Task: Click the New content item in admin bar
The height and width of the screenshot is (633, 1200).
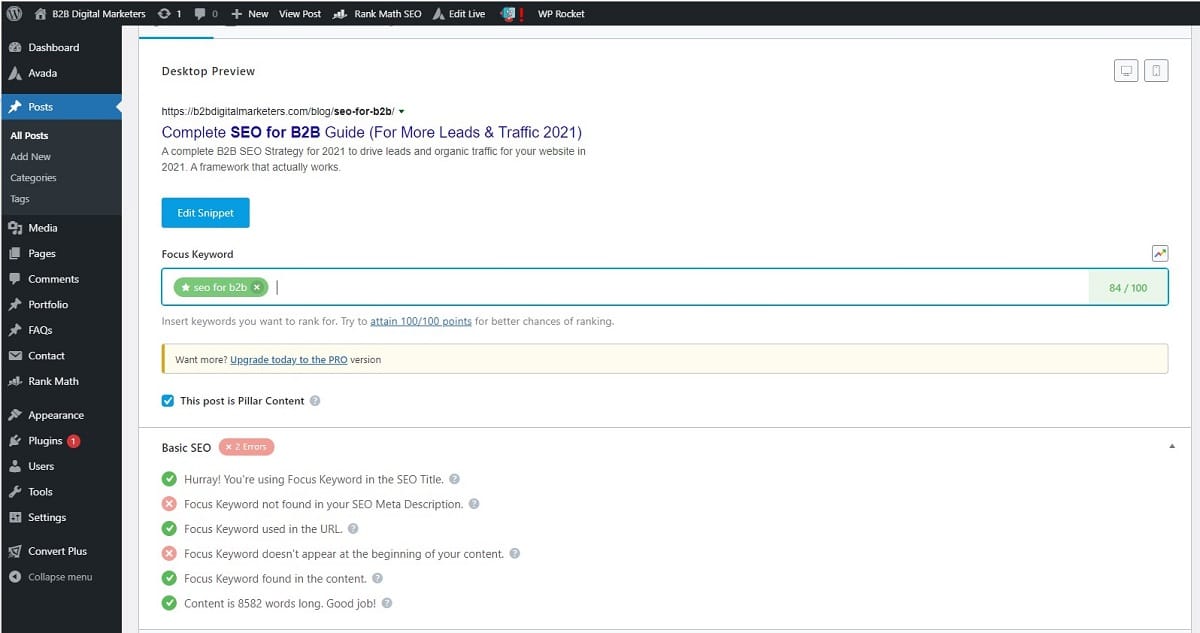Action: pyautogui.click(x=250, y=14)
